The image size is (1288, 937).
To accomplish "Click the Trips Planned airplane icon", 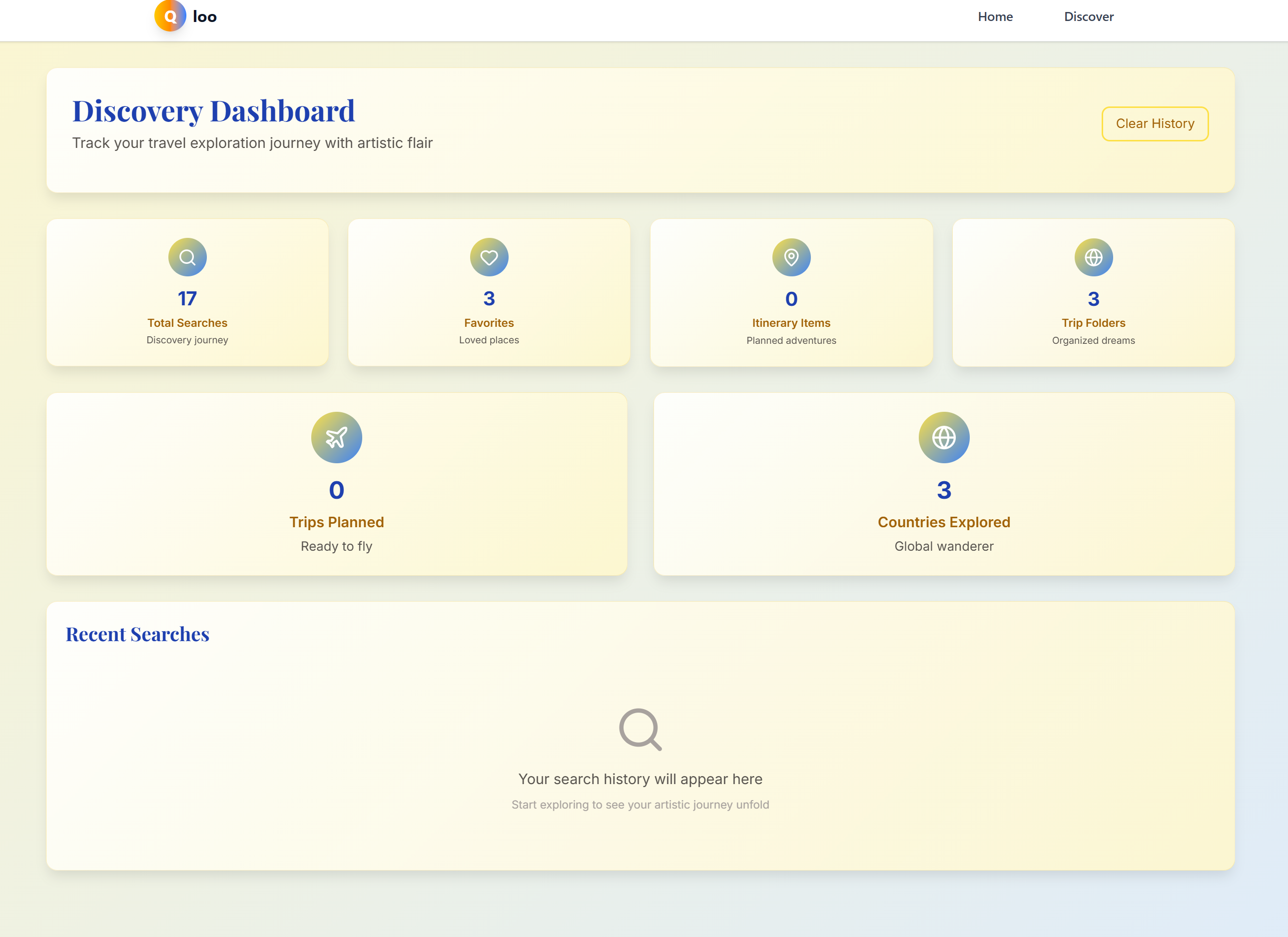I will pyautogui.click(x=337, y=437).
